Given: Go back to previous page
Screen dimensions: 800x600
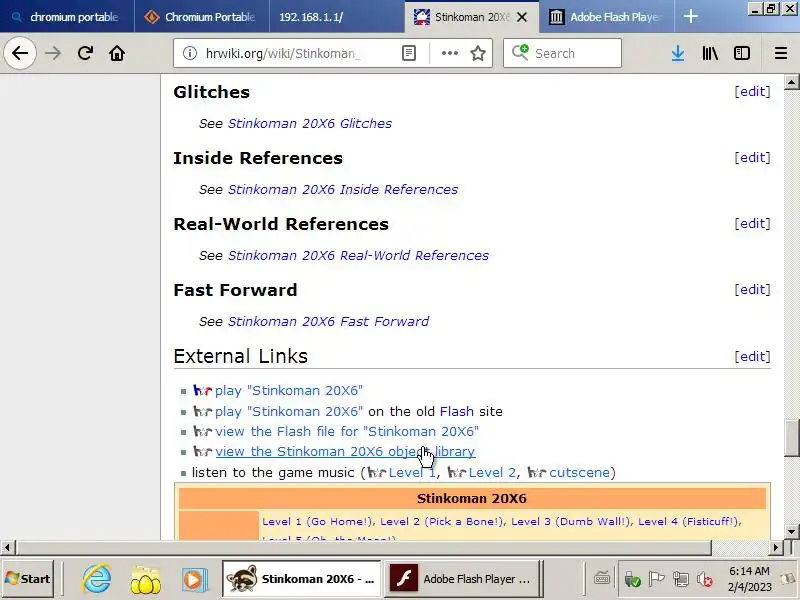Looking at the screenshot, I should (x=20, y=53).
